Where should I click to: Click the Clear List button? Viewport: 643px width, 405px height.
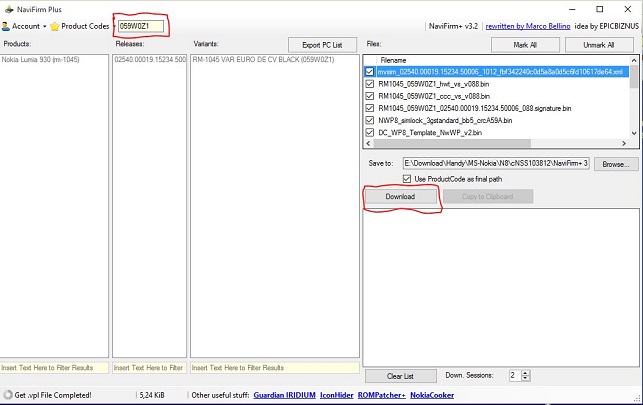pyautogui.click(x=400, y=376)
